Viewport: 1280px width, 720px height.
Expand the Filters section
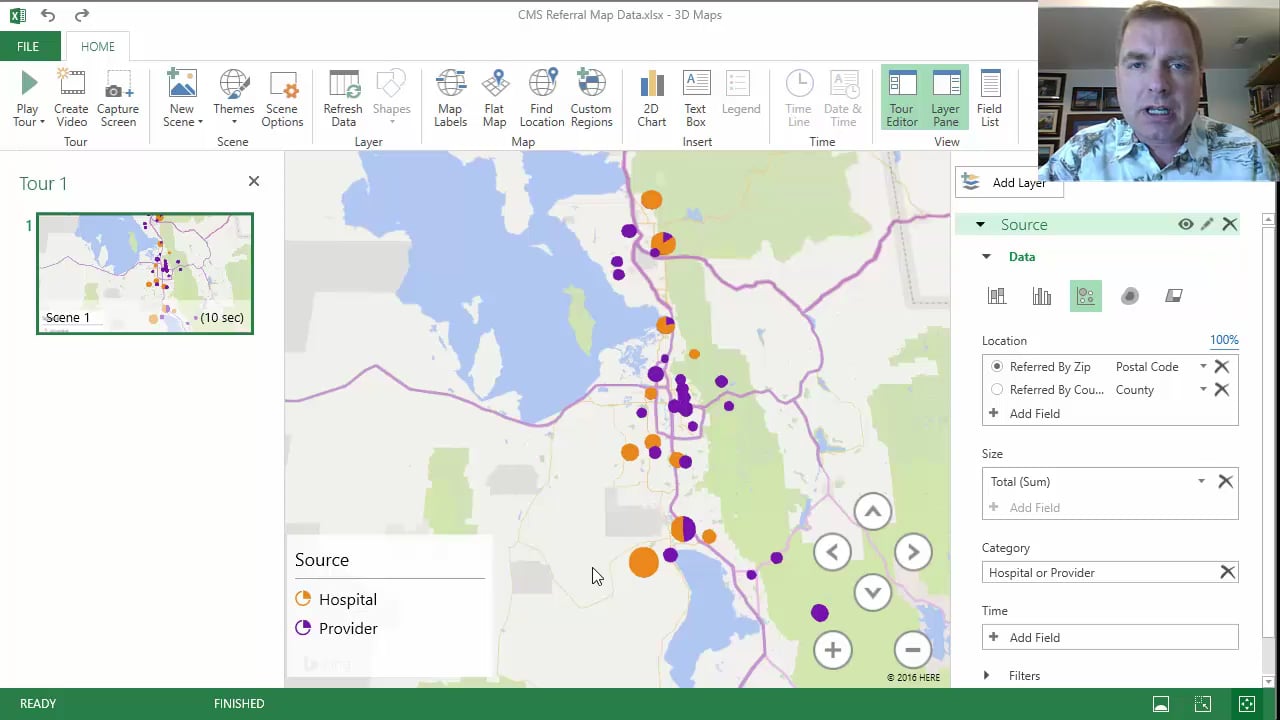(x=987, y=676)
